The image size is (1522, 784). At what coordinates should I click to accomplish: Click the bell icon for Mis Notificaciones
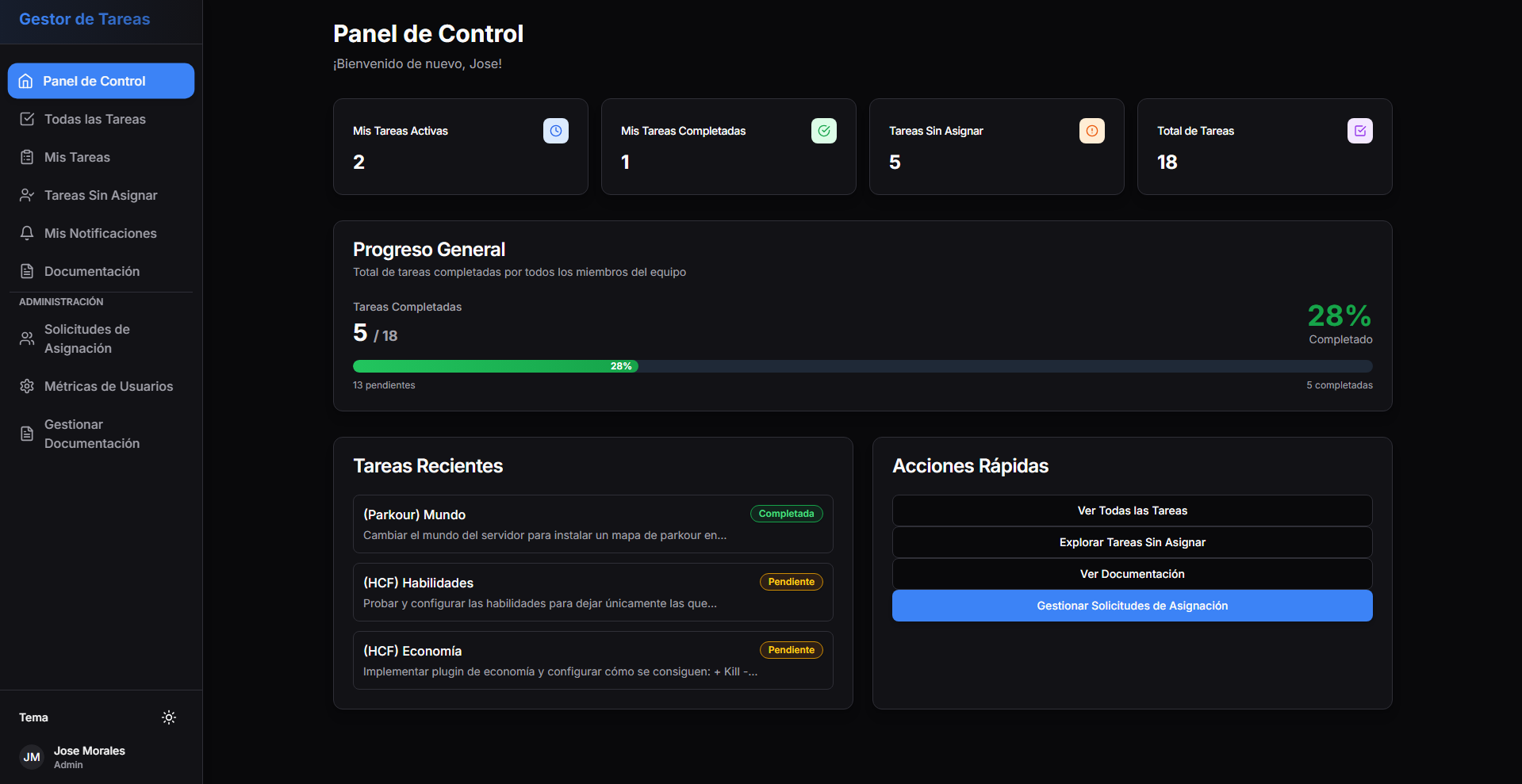point(27,233)
